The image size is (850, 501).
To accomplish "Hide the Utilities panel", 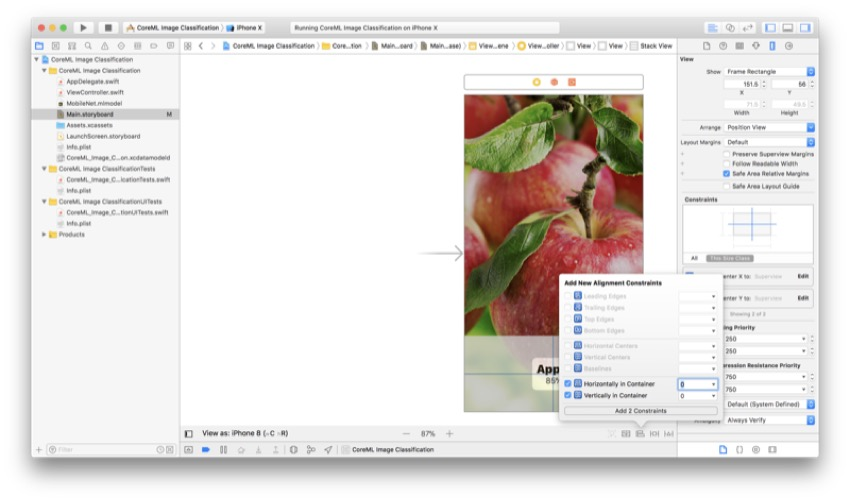I will (805, 28).
